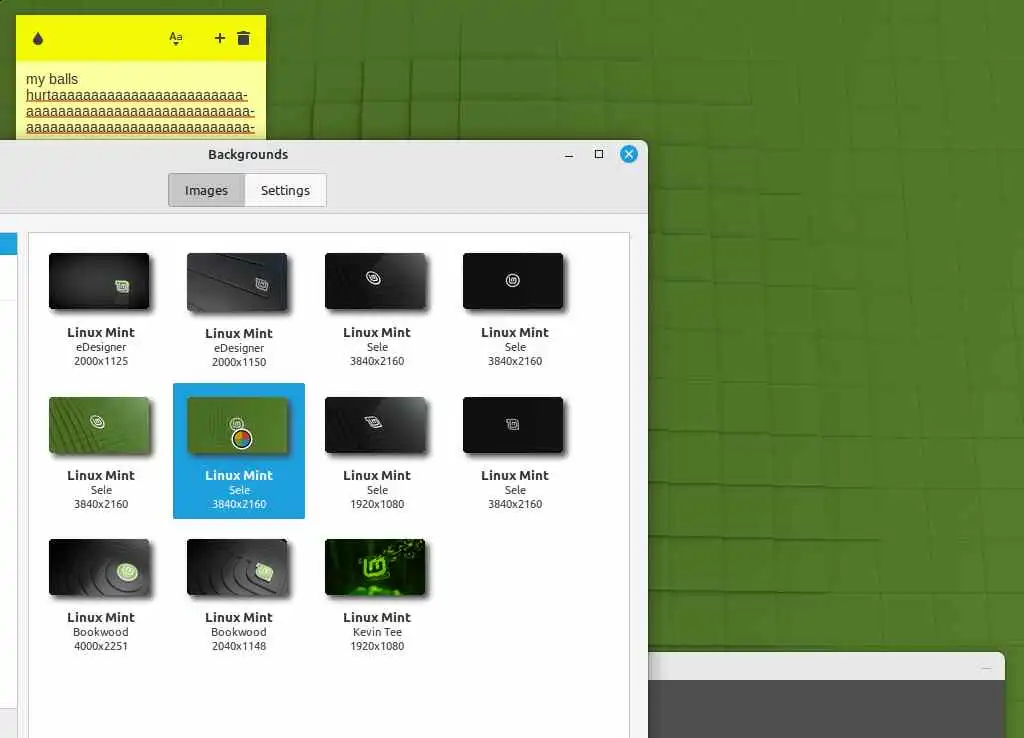Click the '4000x2251' resolution label
The width and height of the screenshot is (1024, 738).
(x=101, y=646)
